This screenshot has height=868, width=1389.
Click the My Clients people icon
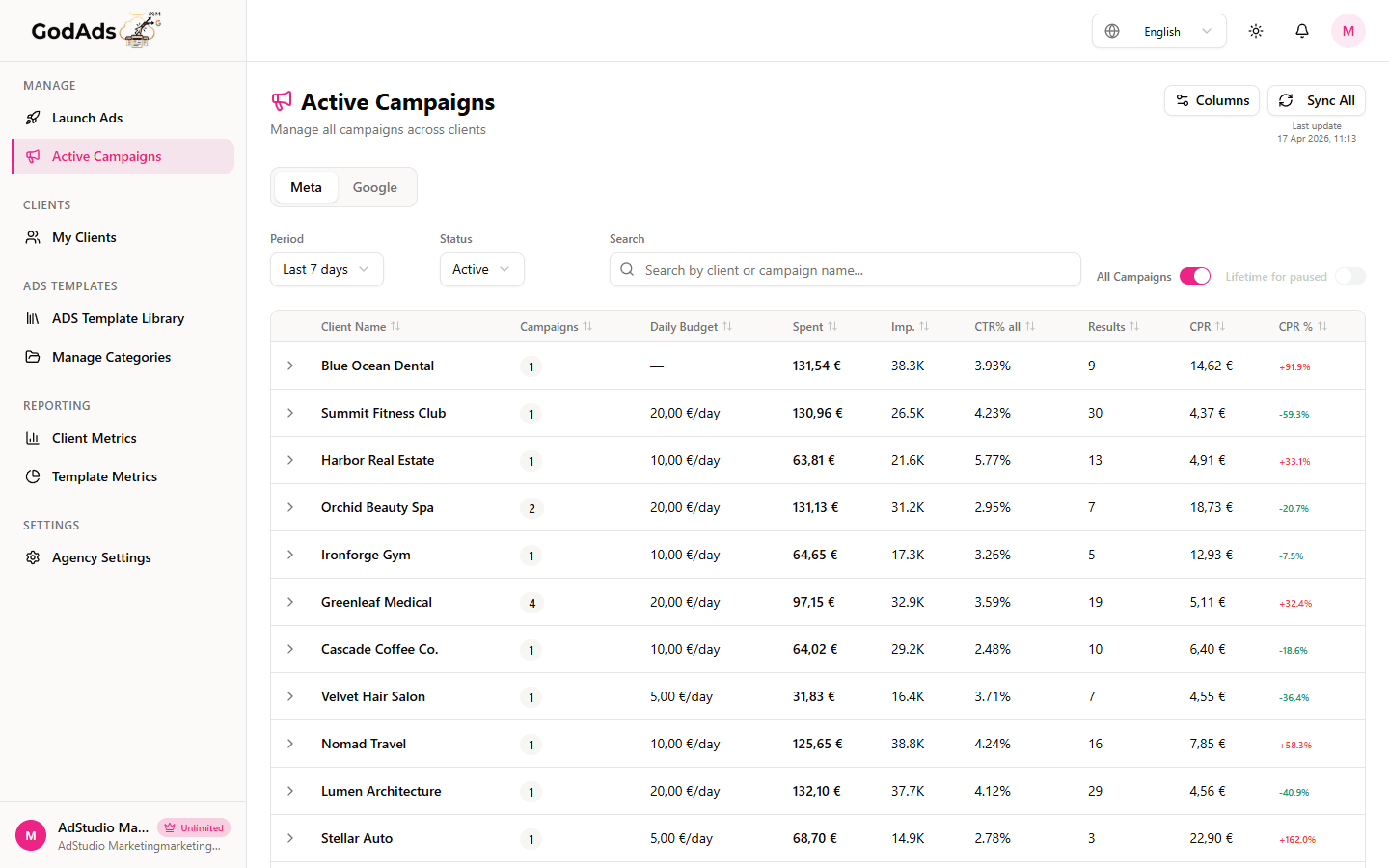pos(32,237)
